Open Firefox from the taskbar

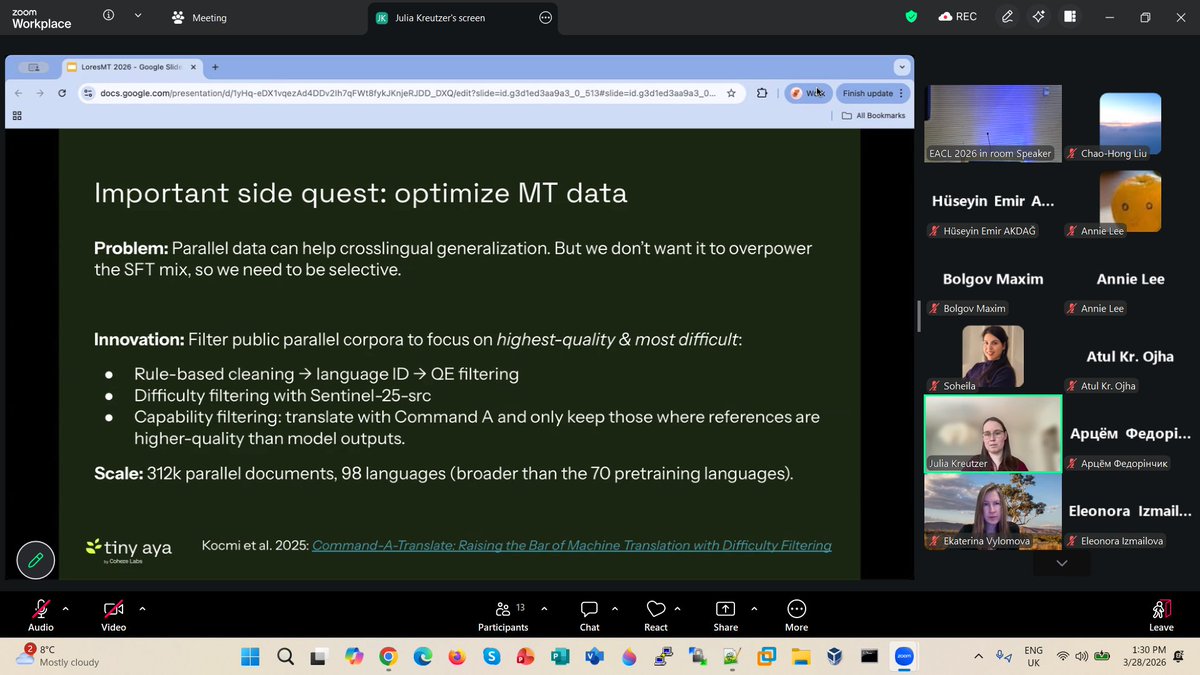click(457, 657)
